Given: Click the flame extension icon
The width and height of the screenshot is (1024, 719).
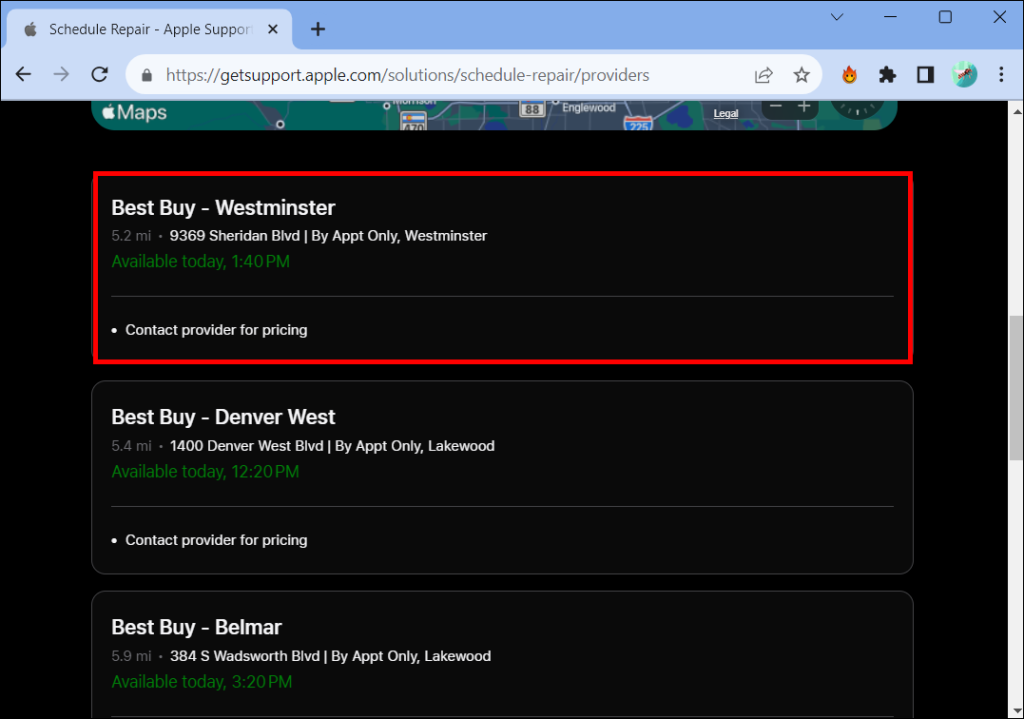Looking at the screenshot, I should (849, 75).
